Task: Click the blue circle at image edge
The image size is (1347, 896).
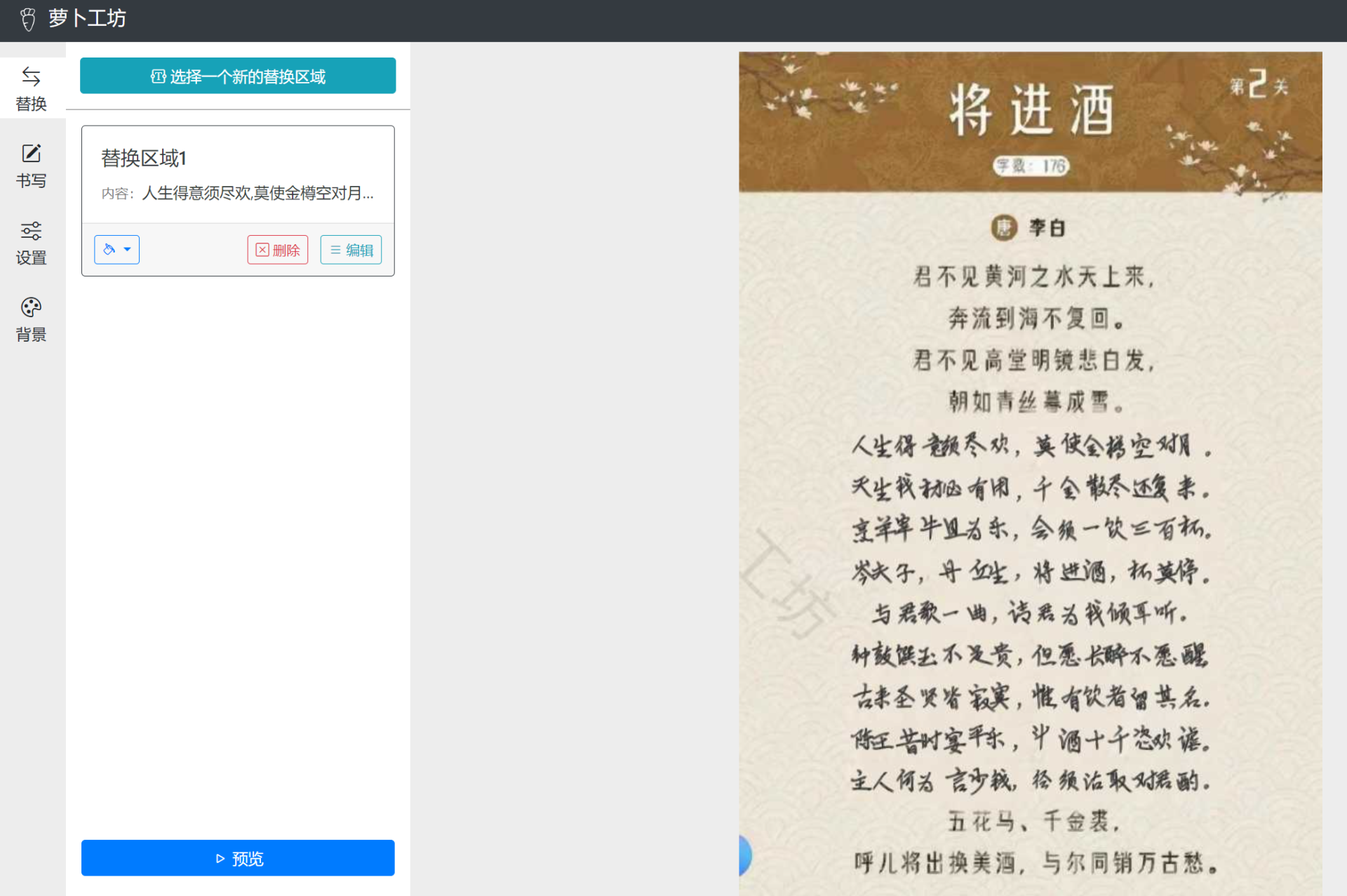Action: pyautogui.click(x=745, y=855)
